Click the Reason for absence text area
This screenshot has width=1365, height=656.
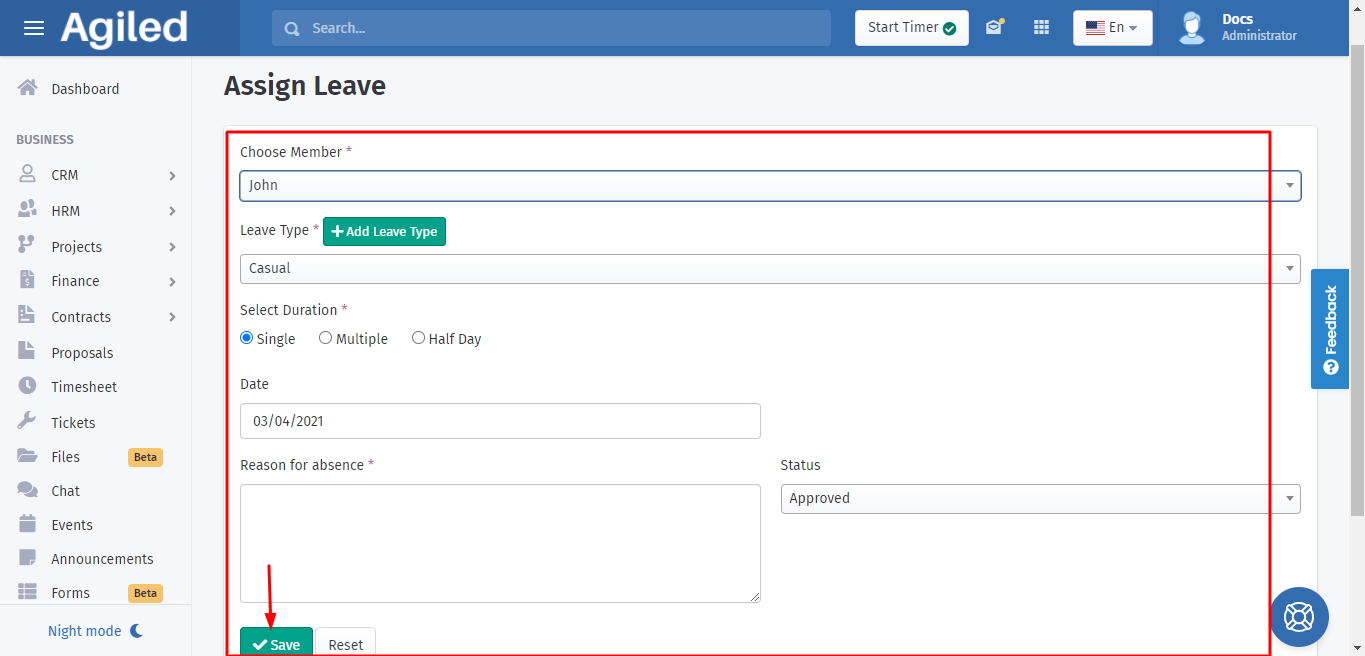(500, 543)
